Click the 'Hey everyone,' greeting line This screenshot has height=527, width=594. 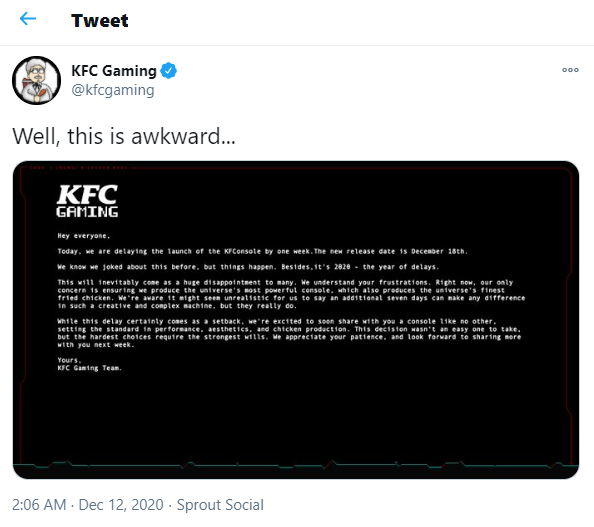(x=84, y=236)
